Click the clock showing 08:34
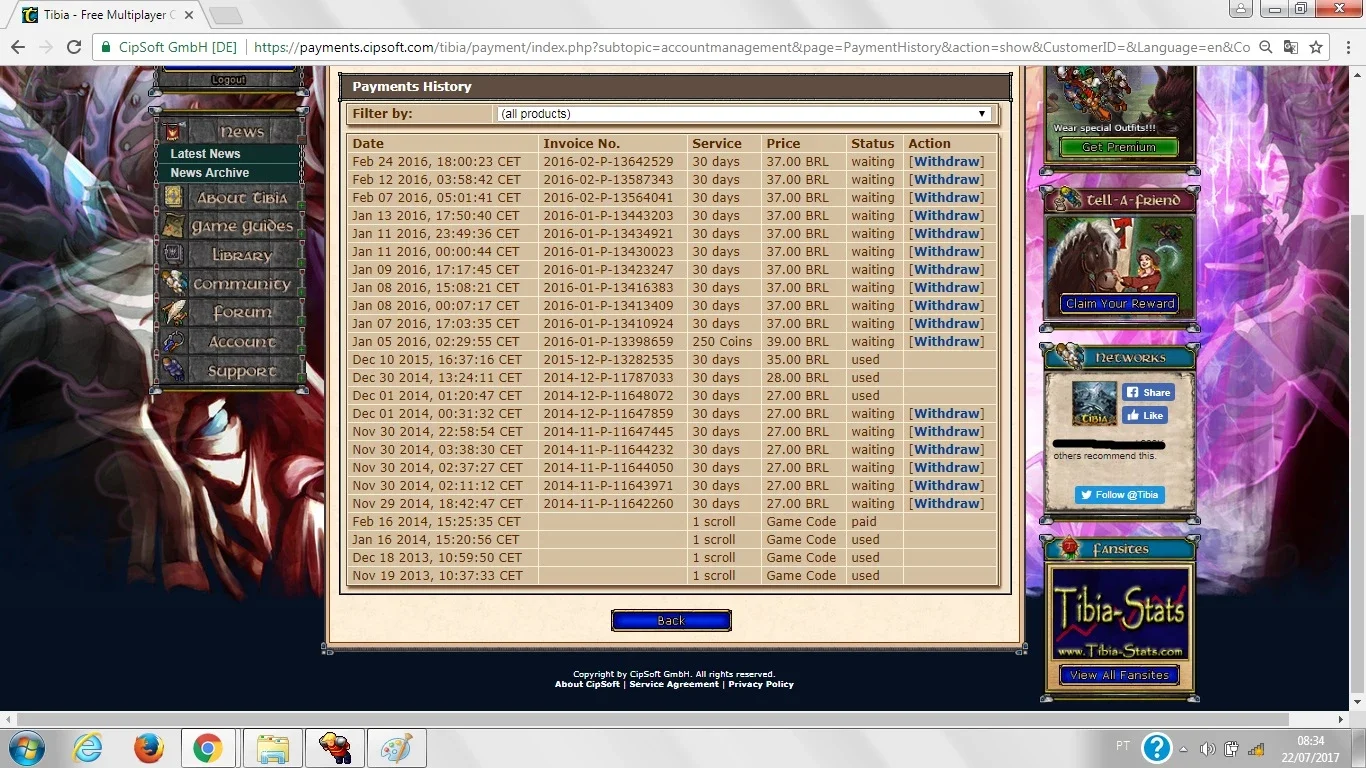Viewport: 1366px width, 768px height. point(1310,741)
